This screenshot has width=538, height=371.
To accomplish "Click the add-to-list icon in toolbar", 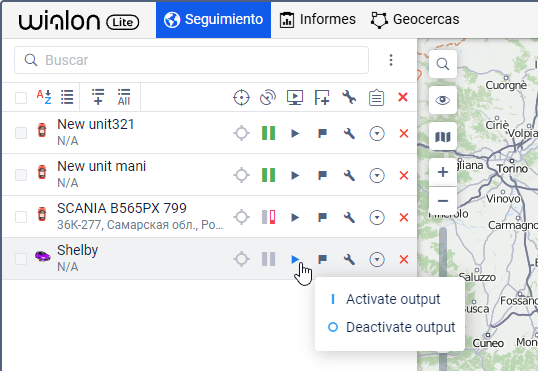I will click(x=98, y=97).
